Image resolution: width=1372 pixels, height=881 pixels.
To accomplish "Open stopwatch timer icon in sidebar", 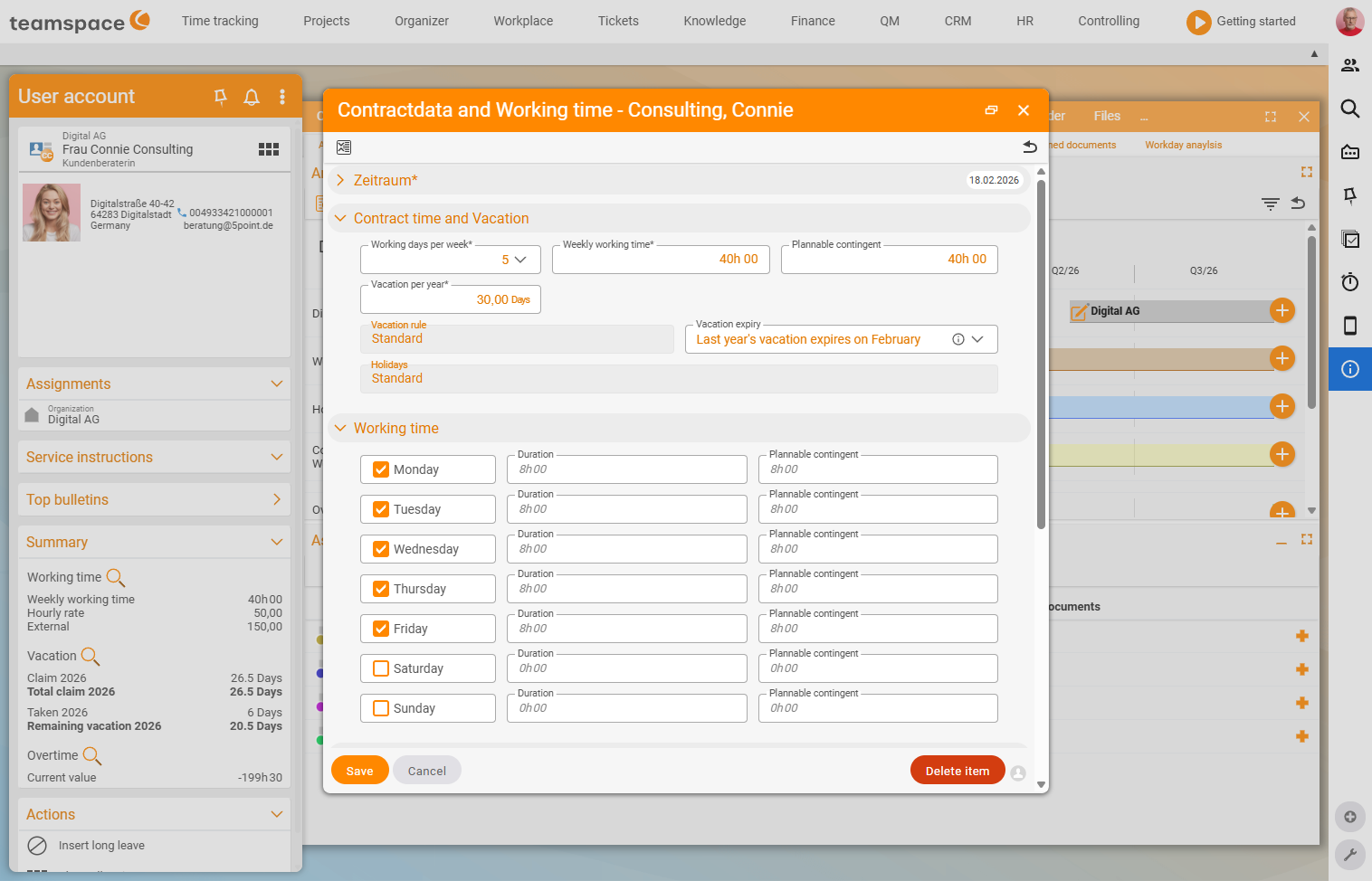I will point(1350,282).
